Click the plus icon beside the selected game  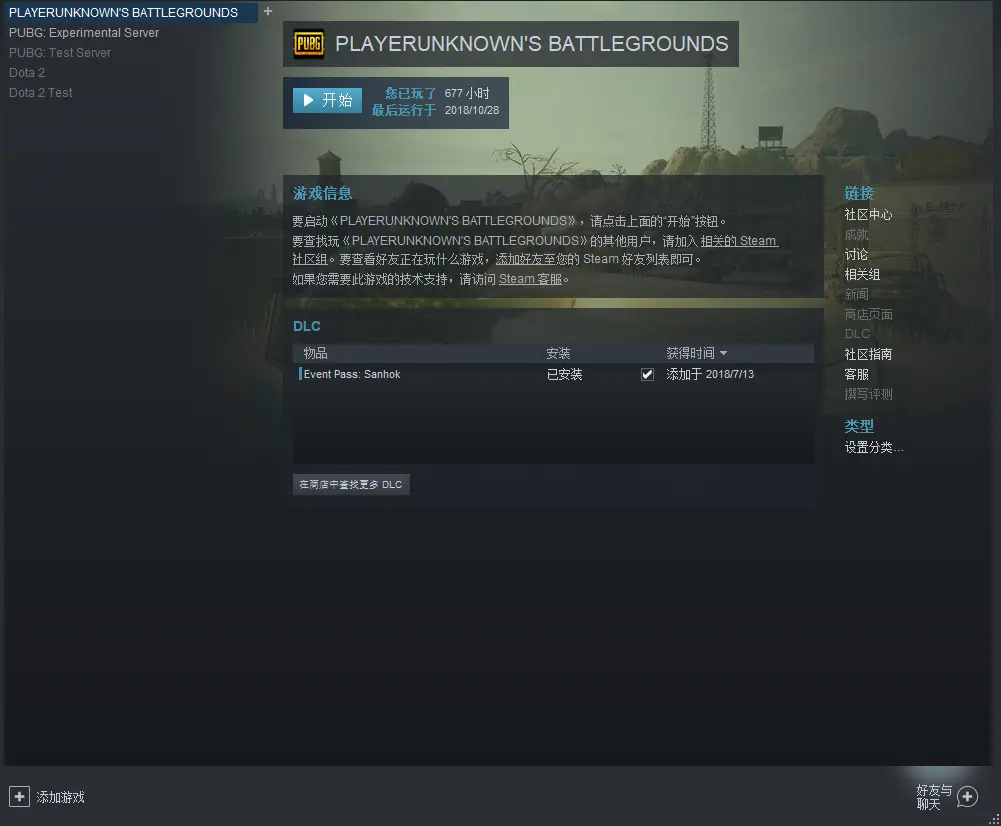coord(268,11)
